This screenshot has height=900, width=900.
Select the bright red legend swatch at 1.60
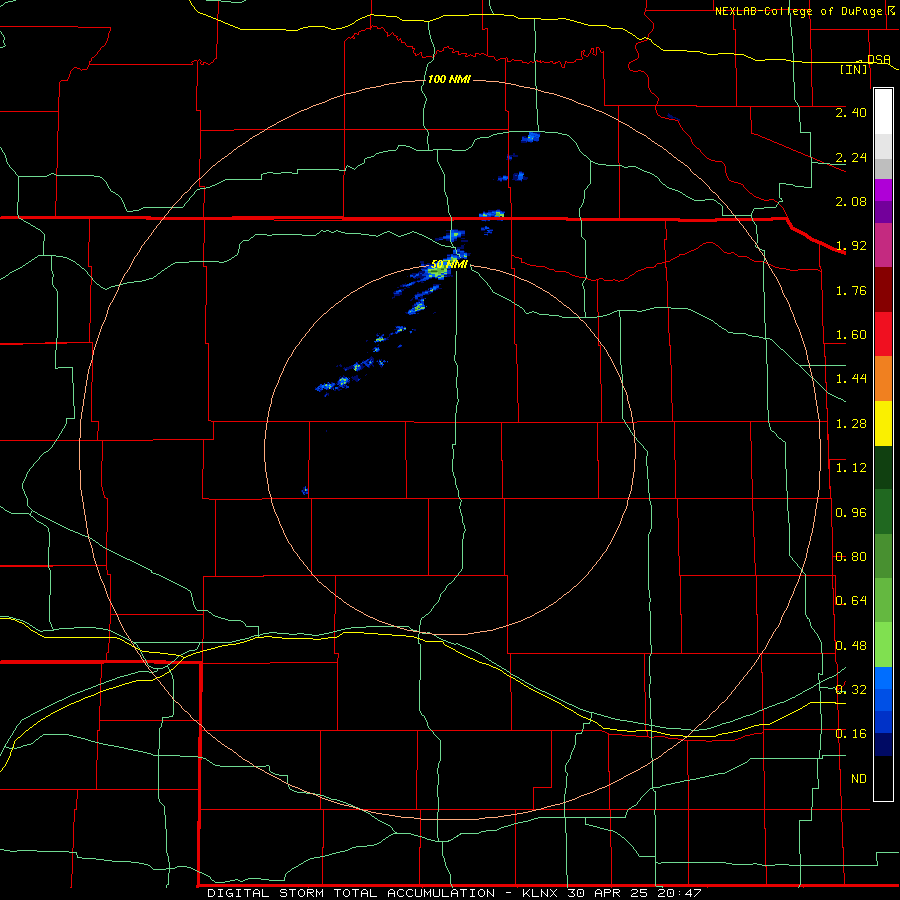883,334
